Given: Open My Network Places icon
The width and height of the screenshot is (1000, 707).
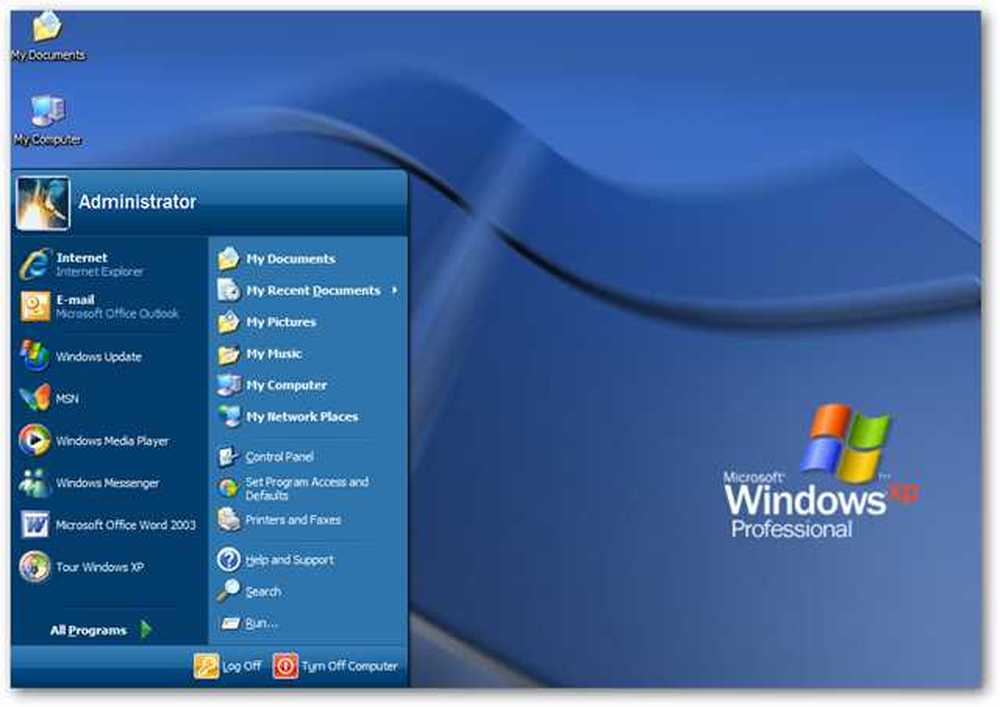Looking at the screenshot, I should [x=228, y=416].
